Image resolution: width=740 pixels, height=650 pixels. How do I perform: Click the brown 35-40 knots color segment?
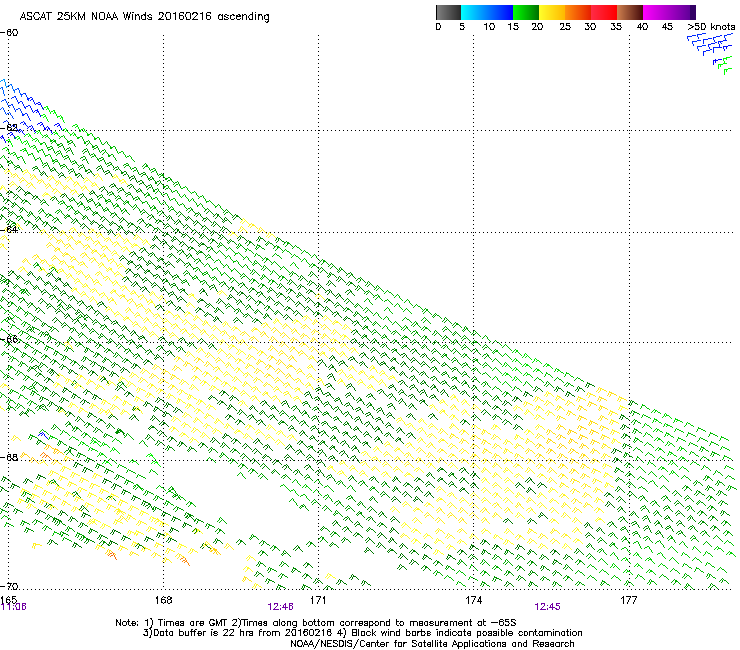point(630,12)
